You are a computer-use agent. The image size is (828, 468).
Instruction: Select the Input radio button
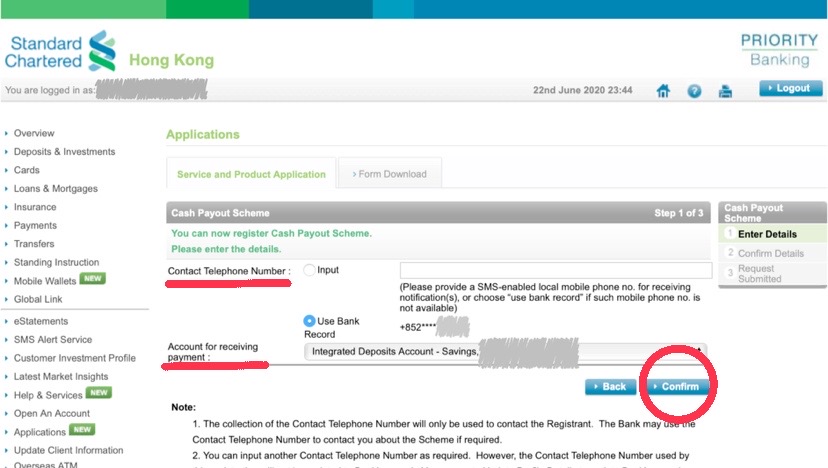(x=309, y=270)
